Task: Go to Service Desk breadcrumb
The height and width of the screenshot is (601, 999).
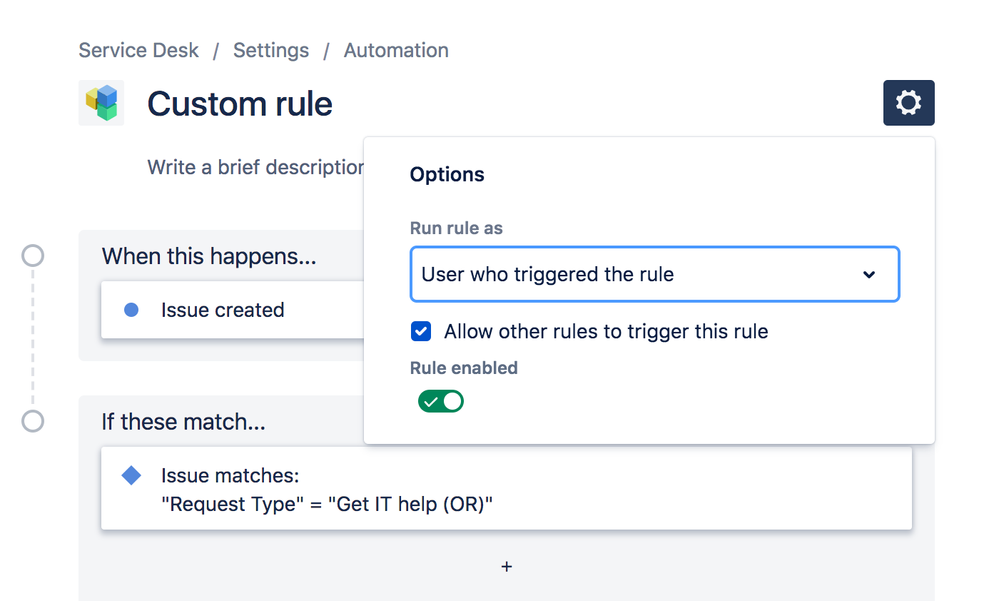Action: pyautogui.click(x=139, y=50)
